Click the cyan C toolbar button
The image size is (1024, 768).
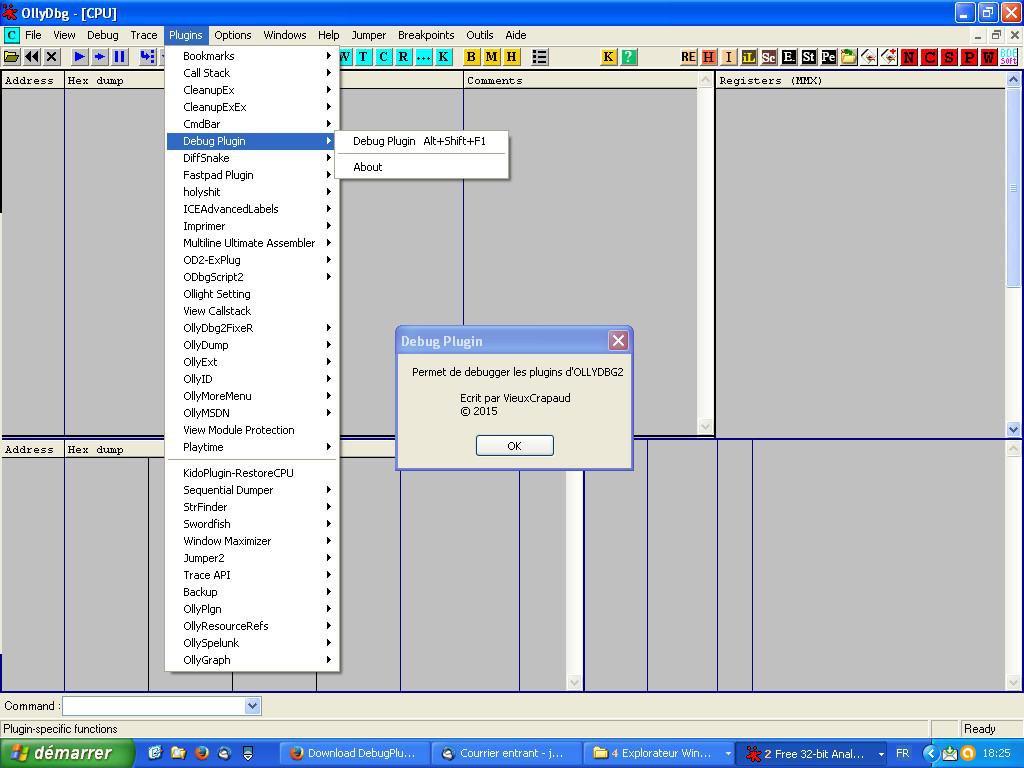(383, 57)
